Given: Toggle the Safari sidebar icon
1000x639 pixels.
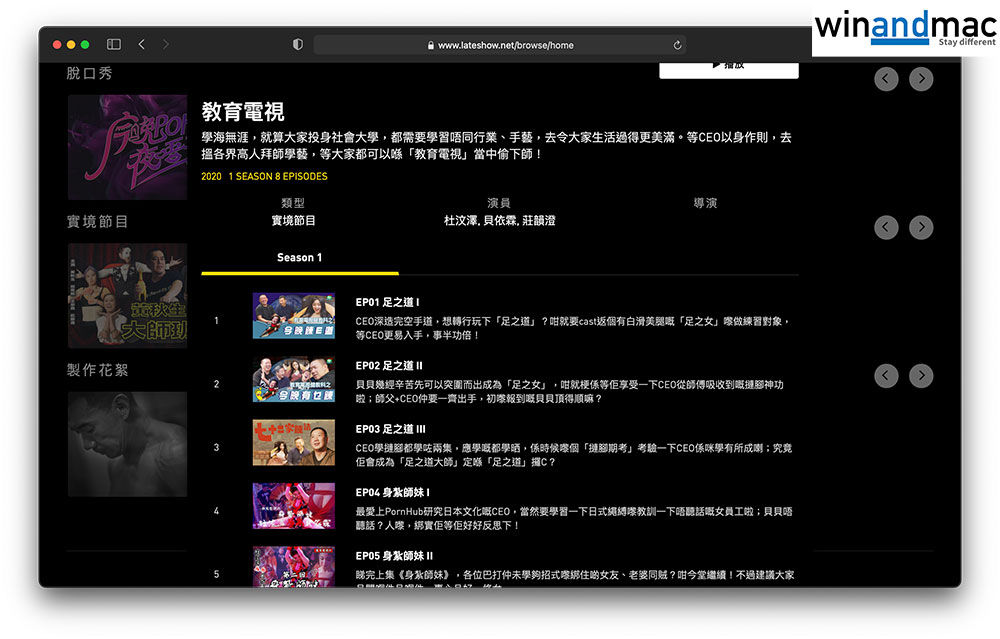Looking at the screenshot, I should tap(114, 45).
